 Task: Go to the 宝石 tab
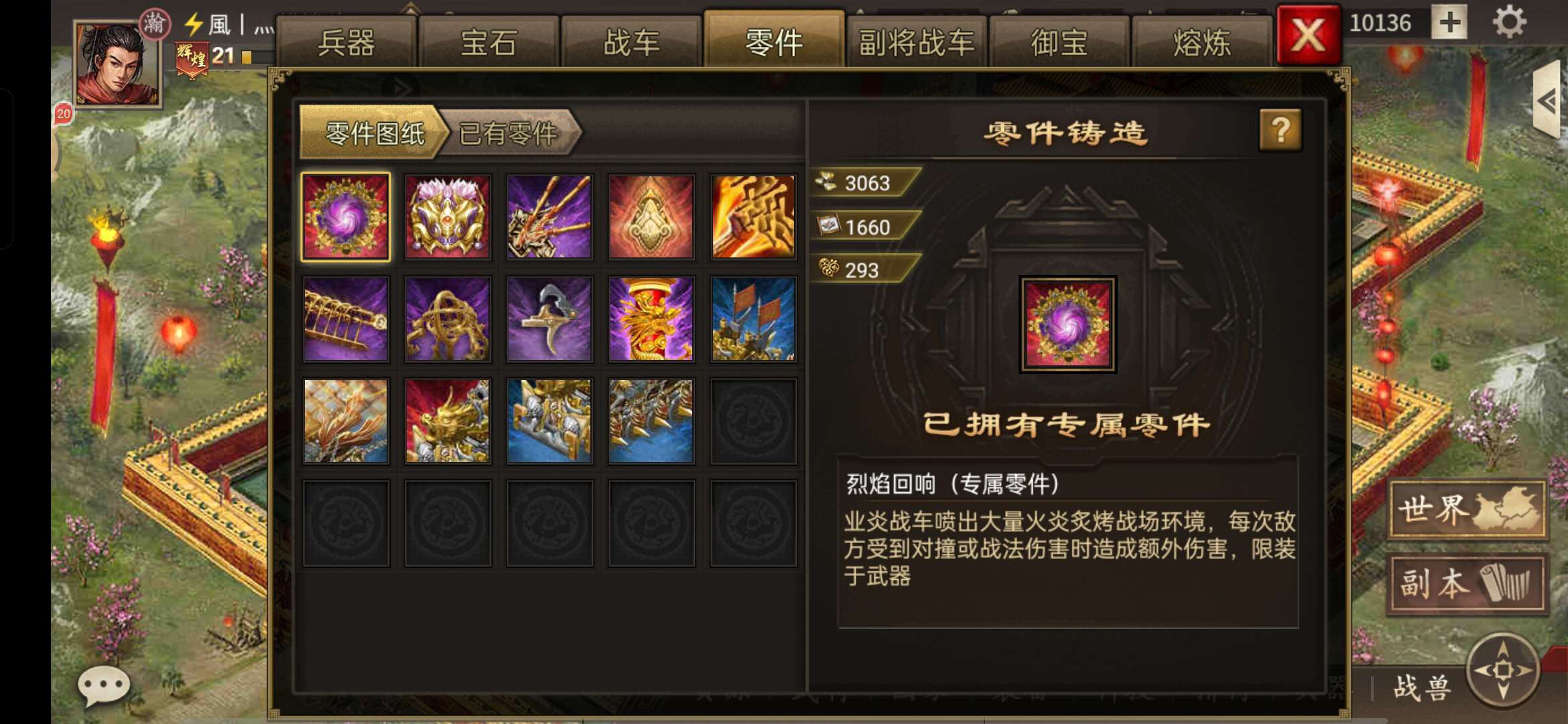(488, 43)
